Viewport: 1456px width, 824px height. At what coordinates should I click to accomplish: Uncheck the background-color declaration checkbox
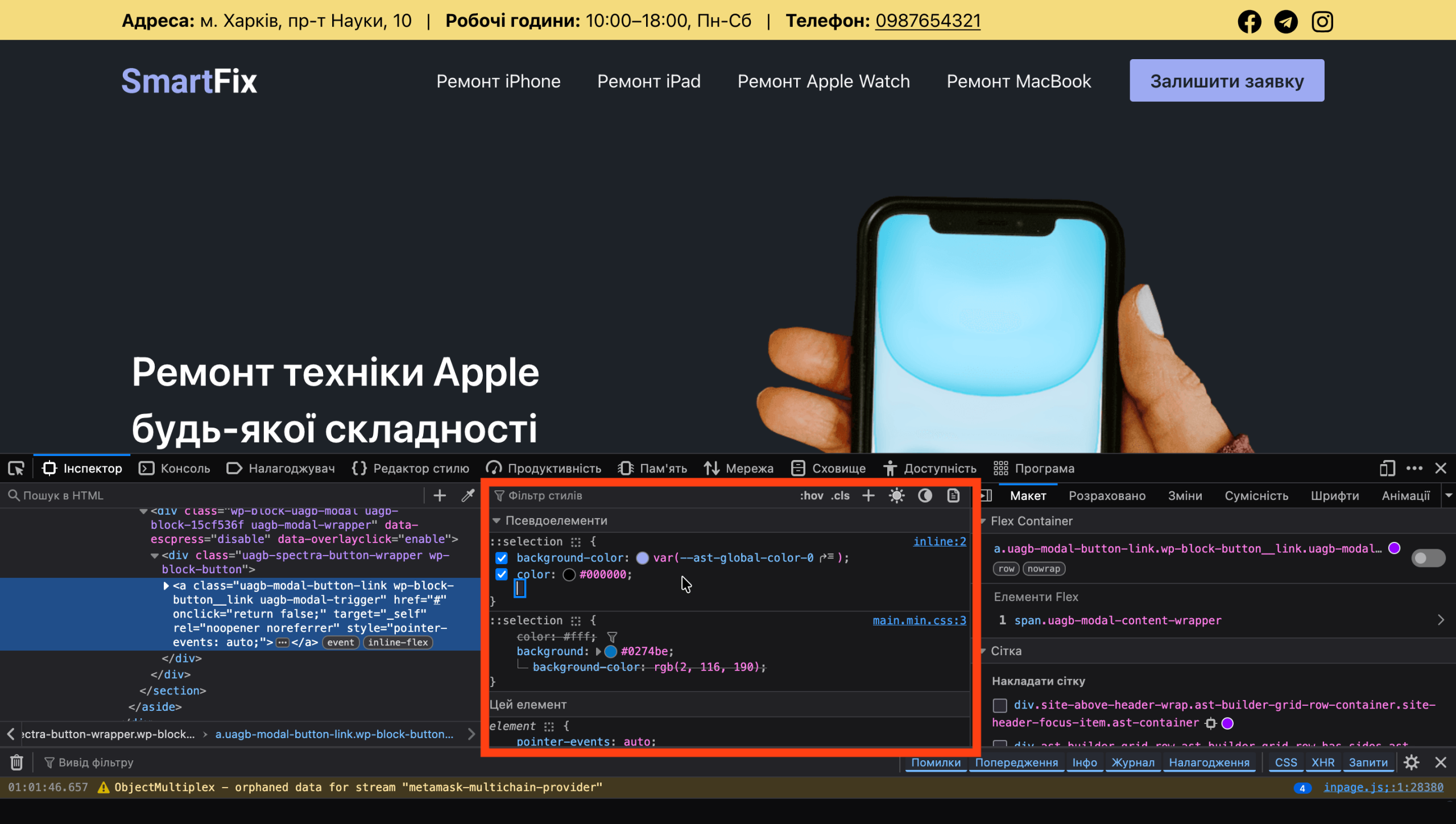(501, 558)
